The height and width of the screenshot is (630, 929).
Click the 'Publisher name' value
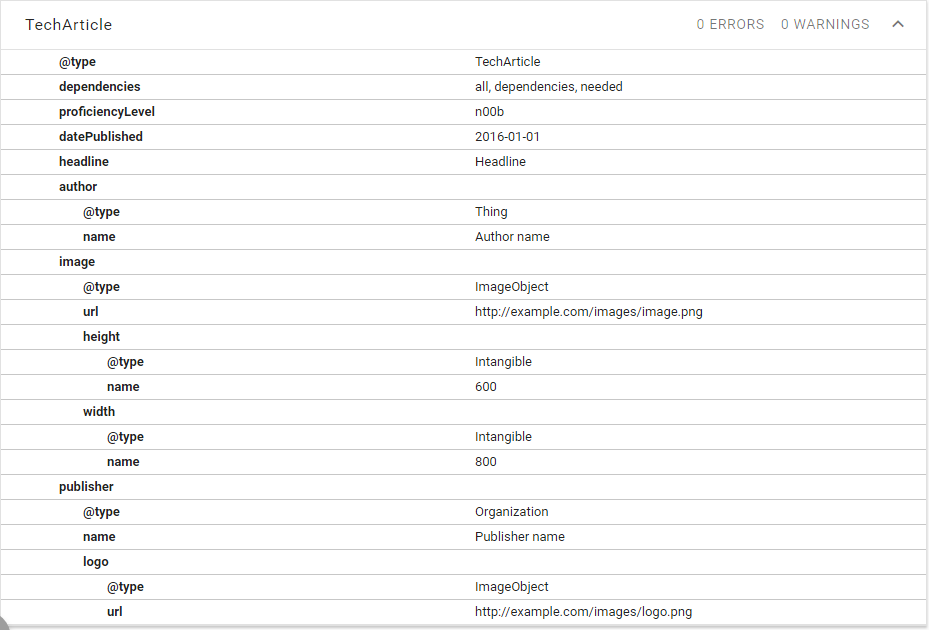[x=519, y=537]
